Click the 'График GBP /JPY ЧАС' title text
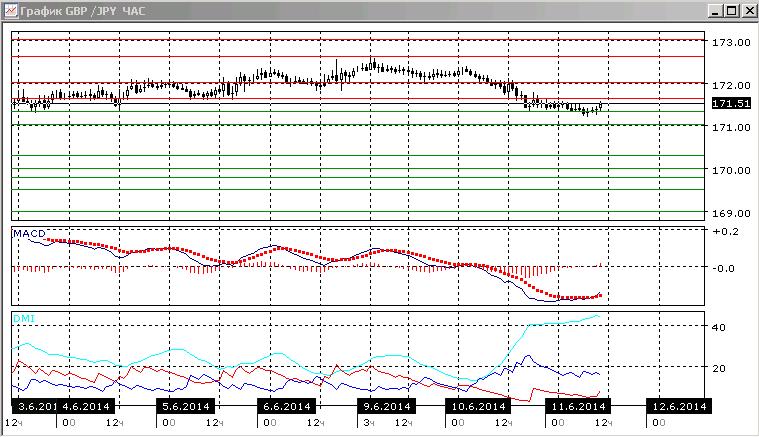 point(83,11)
